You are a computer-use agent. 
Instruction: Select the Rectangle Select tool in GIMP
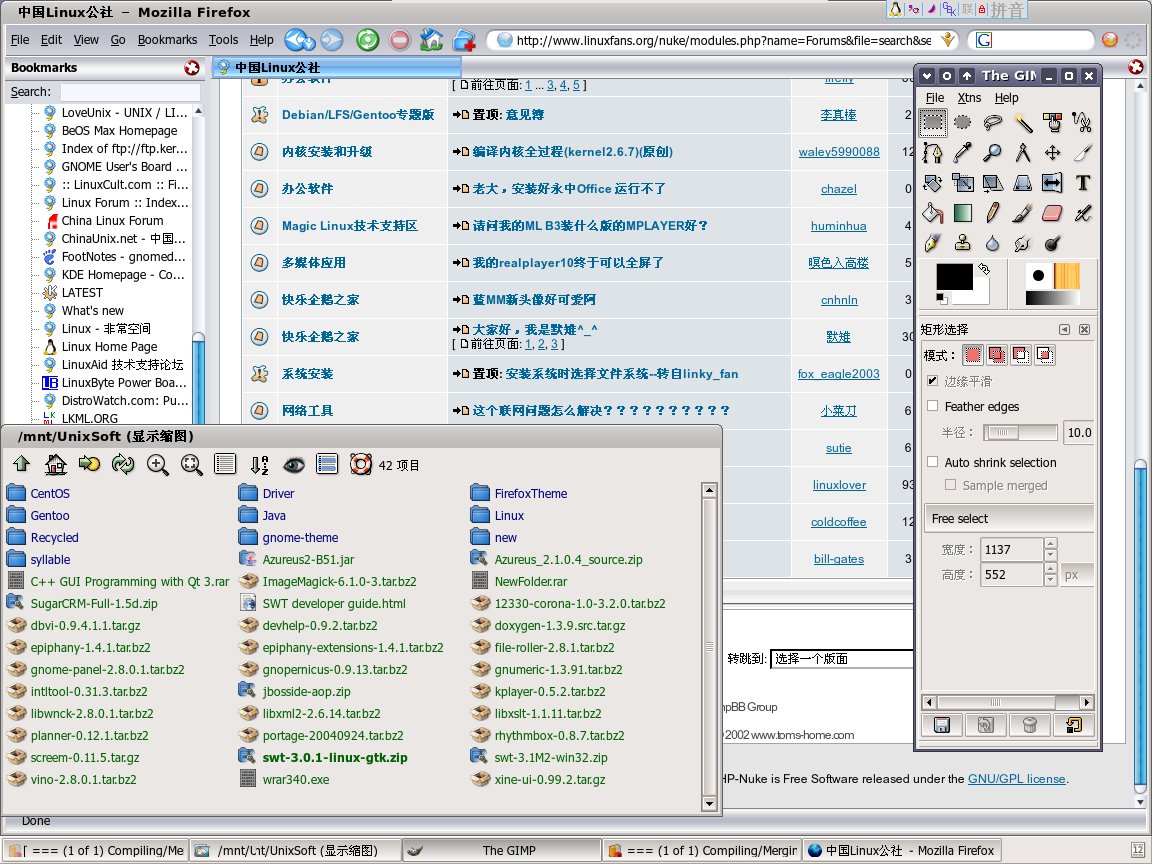932,122
